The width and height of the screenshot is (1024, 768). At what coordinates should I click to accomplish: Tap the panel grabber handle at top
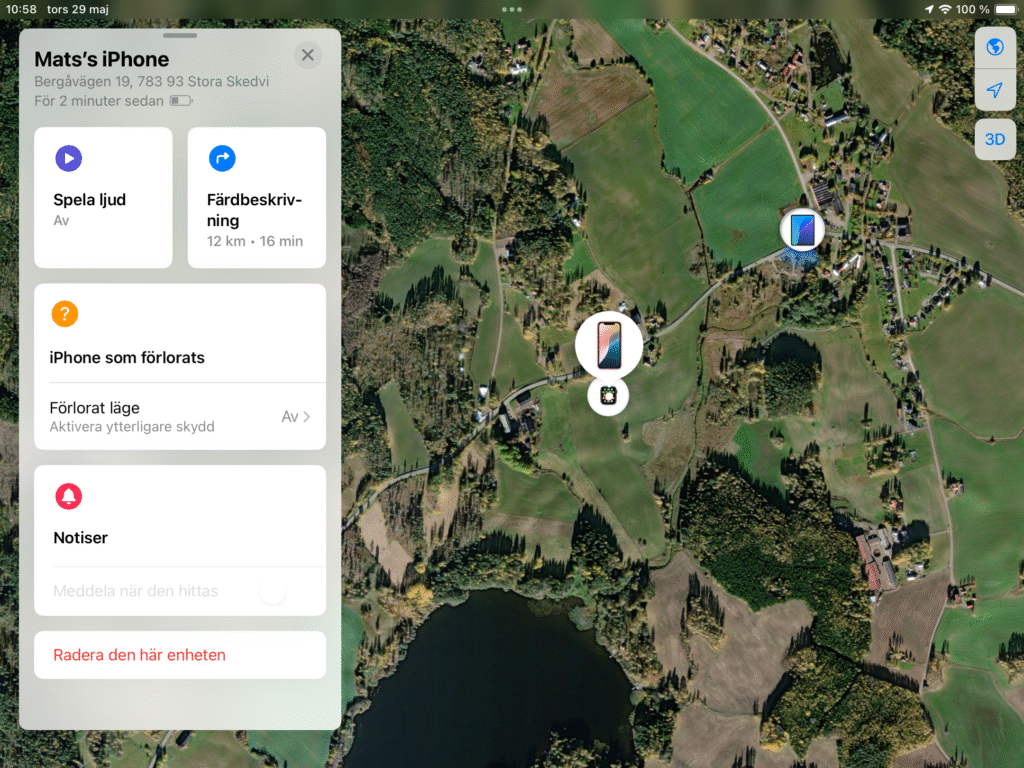tap(180, 35)
